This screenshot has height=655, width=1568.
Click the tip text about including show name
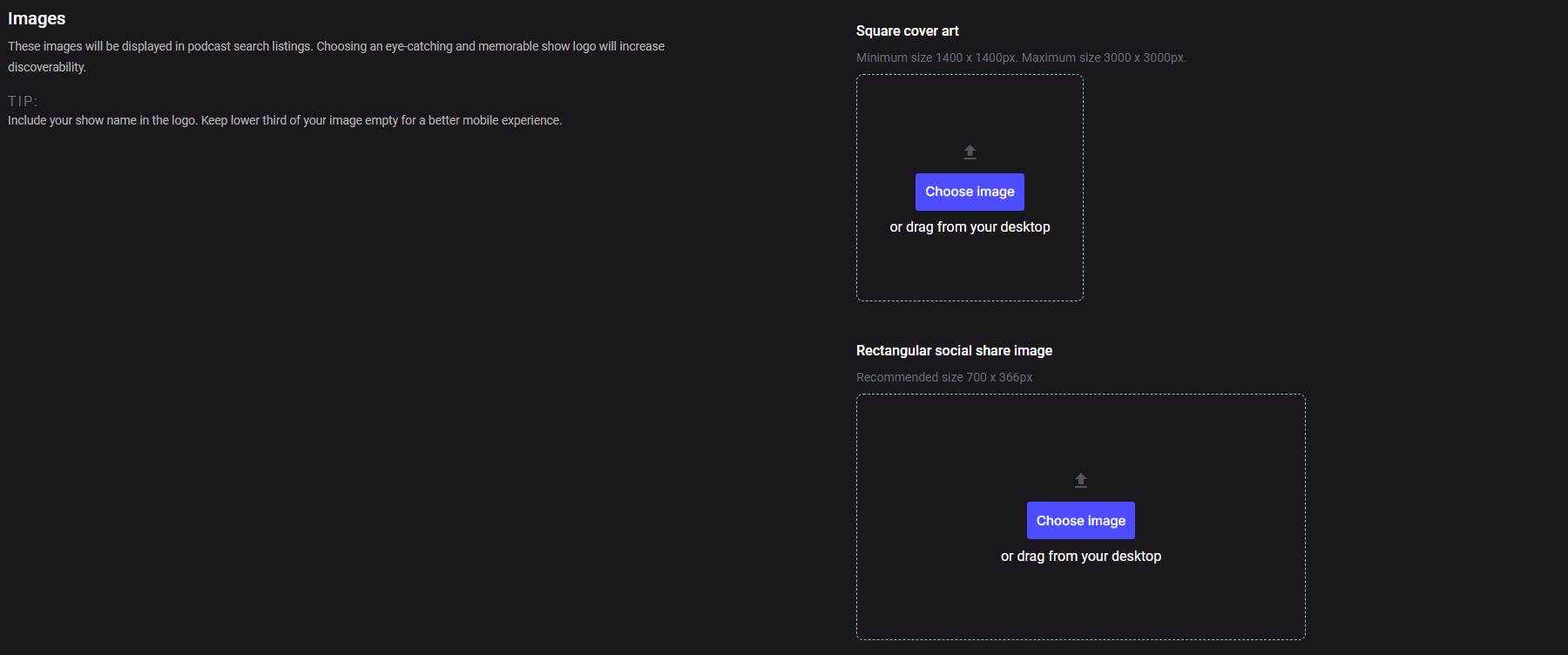tap(103, 120)
